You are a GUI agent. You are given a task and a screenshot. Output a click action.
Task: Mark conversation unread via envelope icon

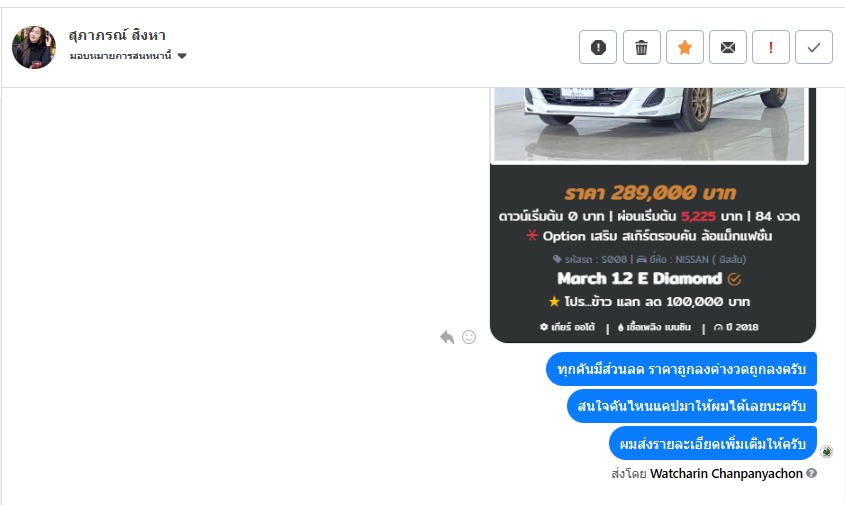click(x=728, y=47)
